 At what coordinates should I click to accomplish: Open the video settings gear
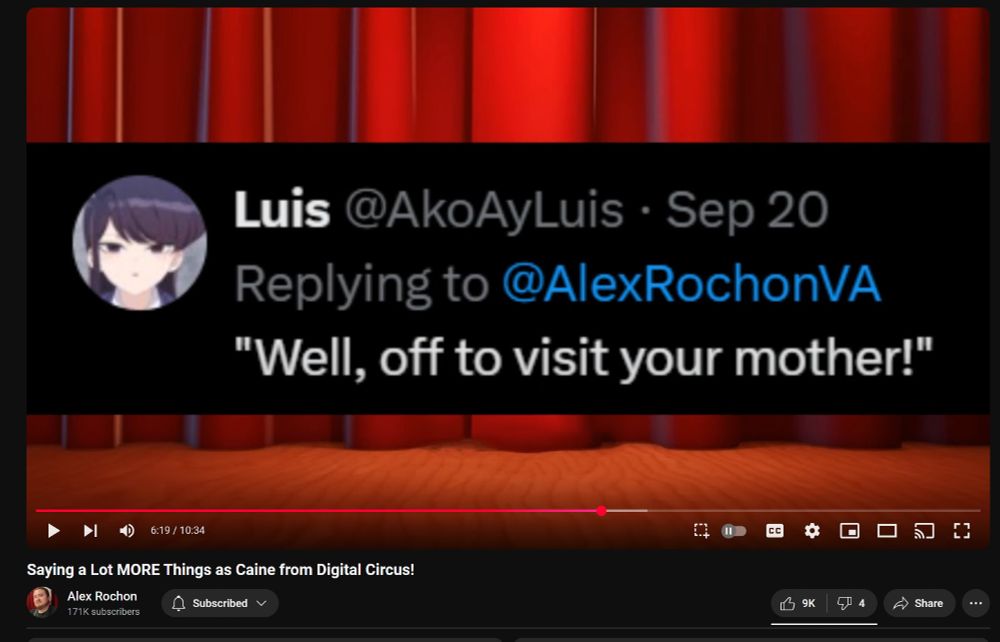(x=812, y=530)
